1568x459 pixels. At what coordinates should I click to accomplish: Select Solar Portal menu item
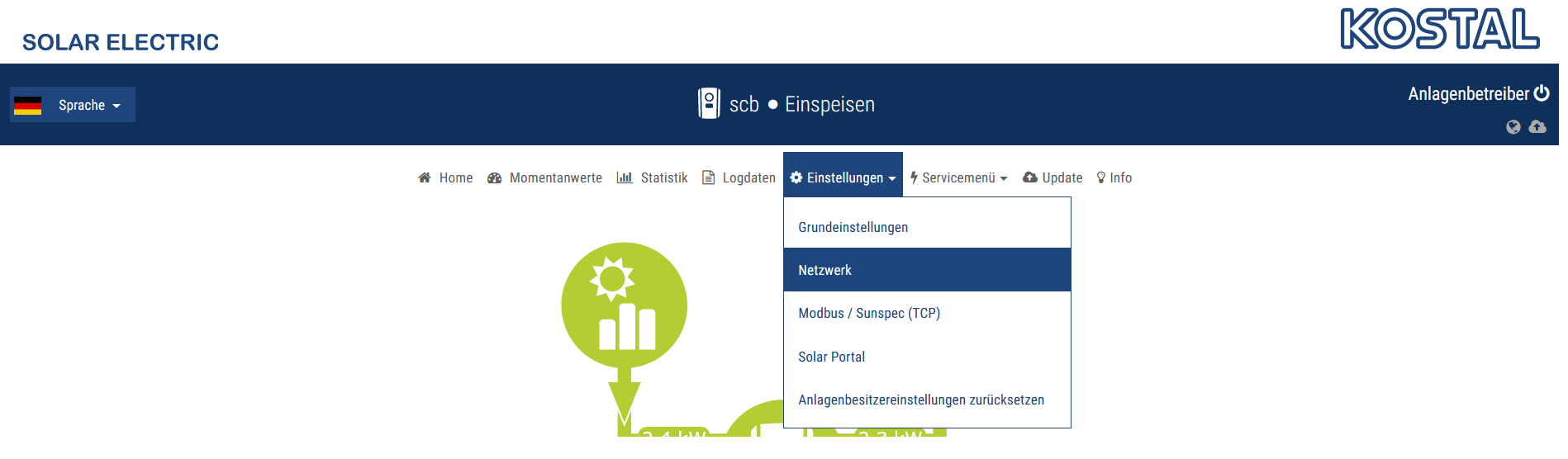coord(831,357)
